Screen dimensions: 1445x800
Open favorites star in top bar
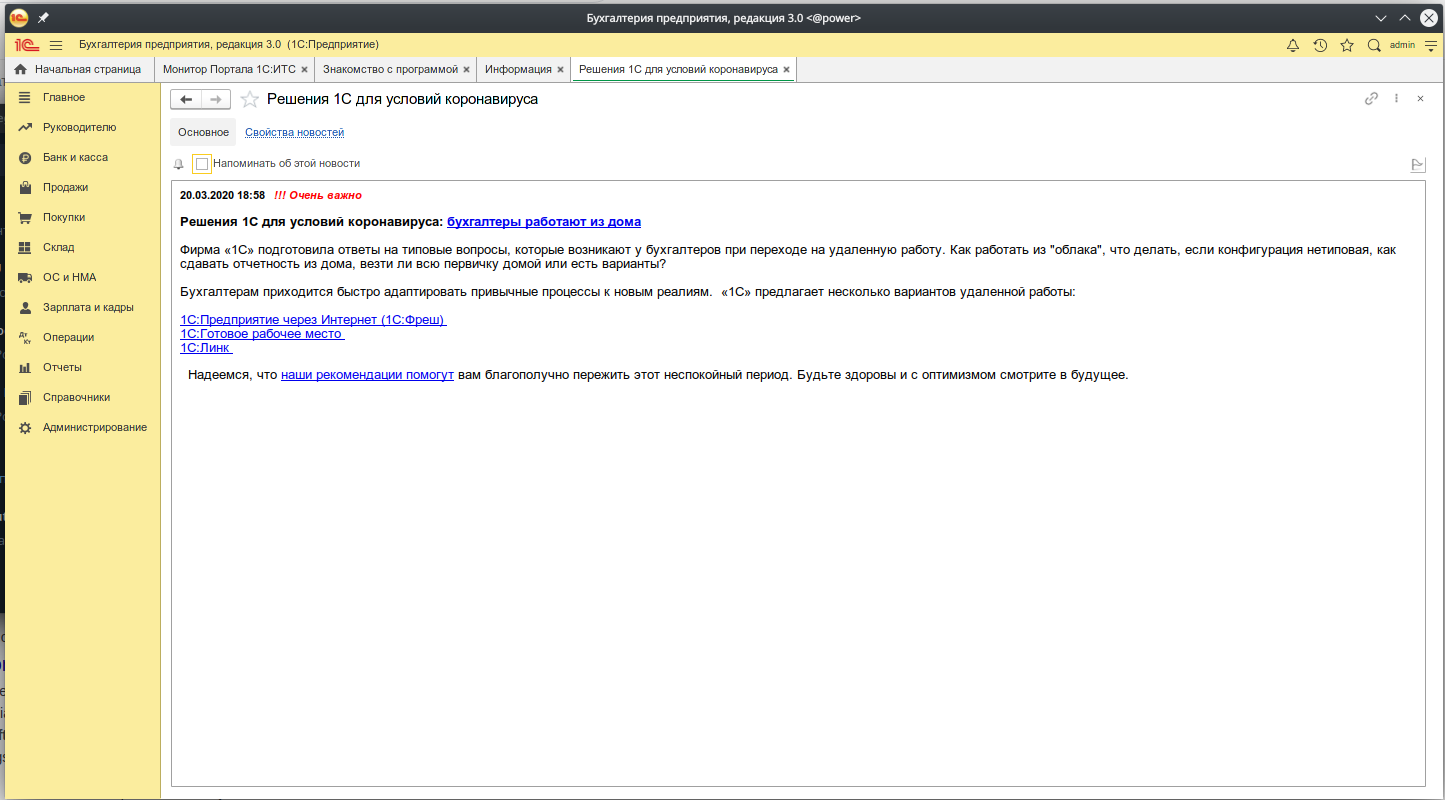tap(1347, 45)
